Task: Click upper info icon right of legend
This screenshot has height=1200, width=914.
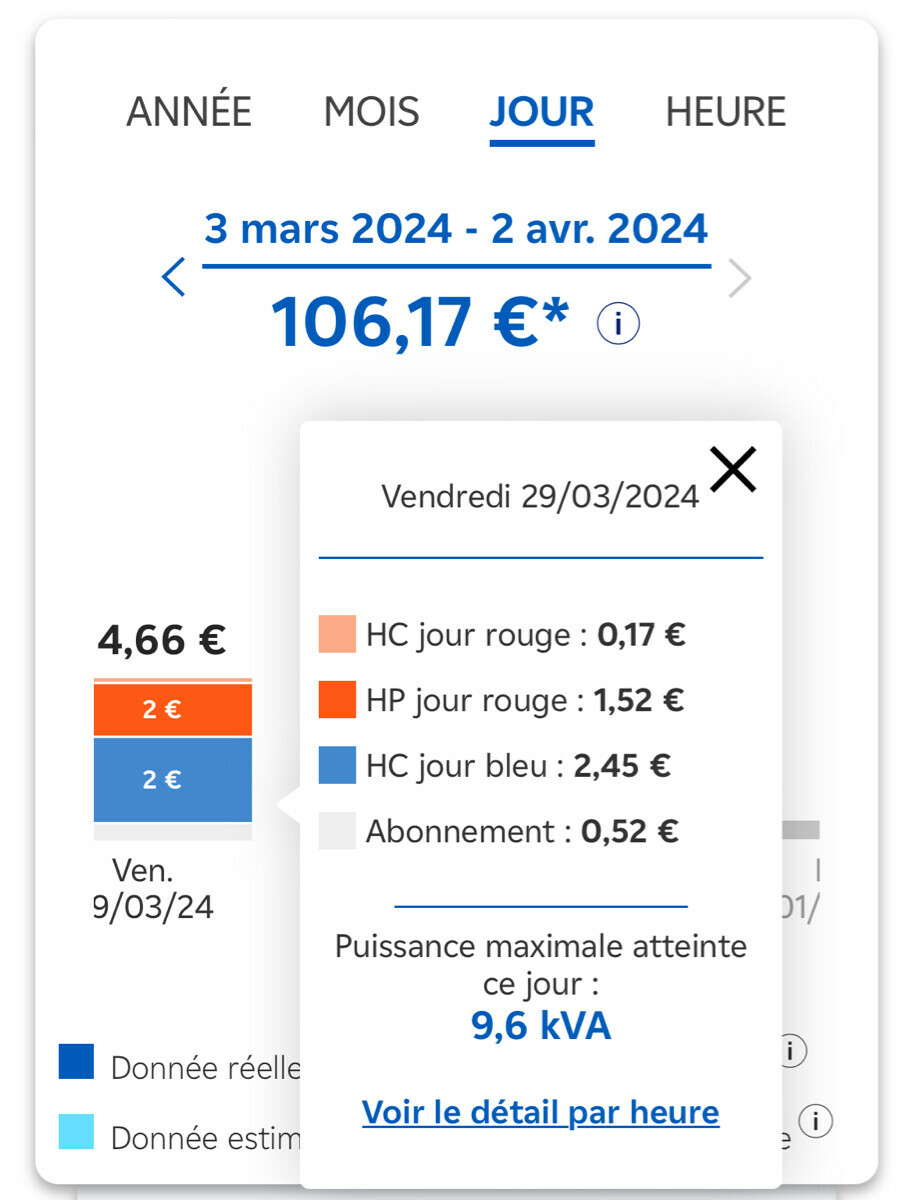Action: point(791,1051)
